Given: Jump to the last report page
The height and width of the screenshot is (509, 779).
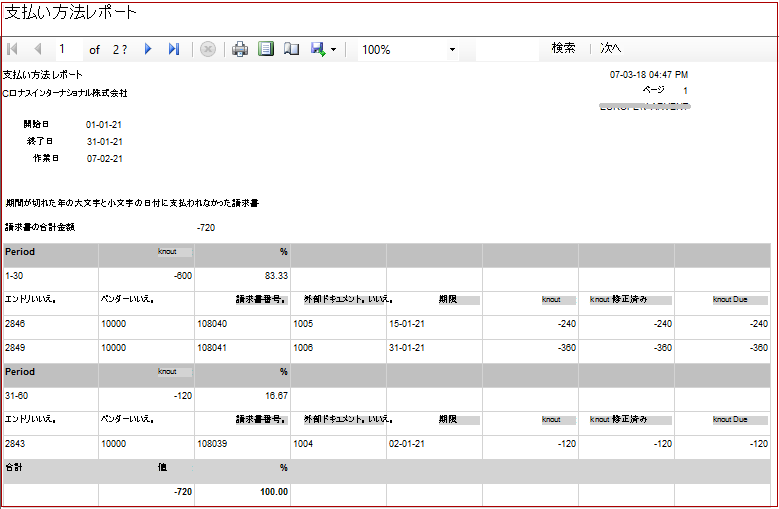Looking at the screenshot, I should [x=173, y=49].
